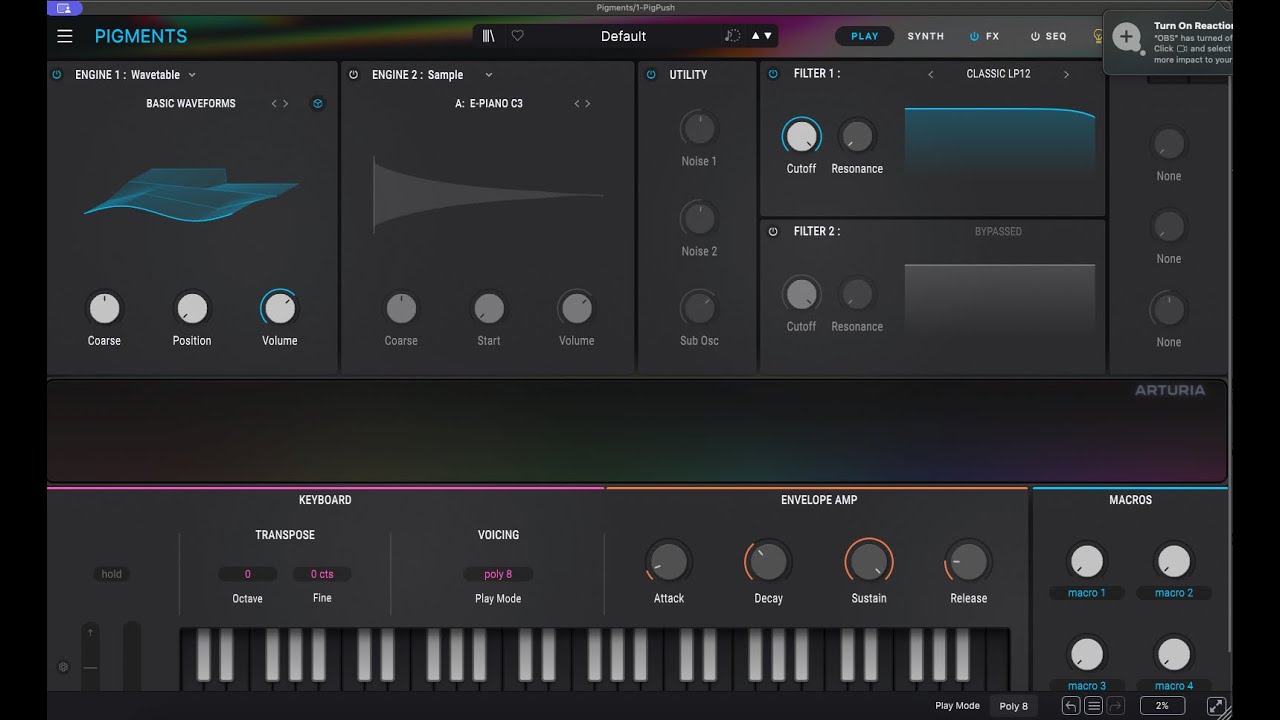The height and width of the screenshot is (720, 1280).
Task: Click the light bulb tips icon
Action: [x=1098, y=36]
